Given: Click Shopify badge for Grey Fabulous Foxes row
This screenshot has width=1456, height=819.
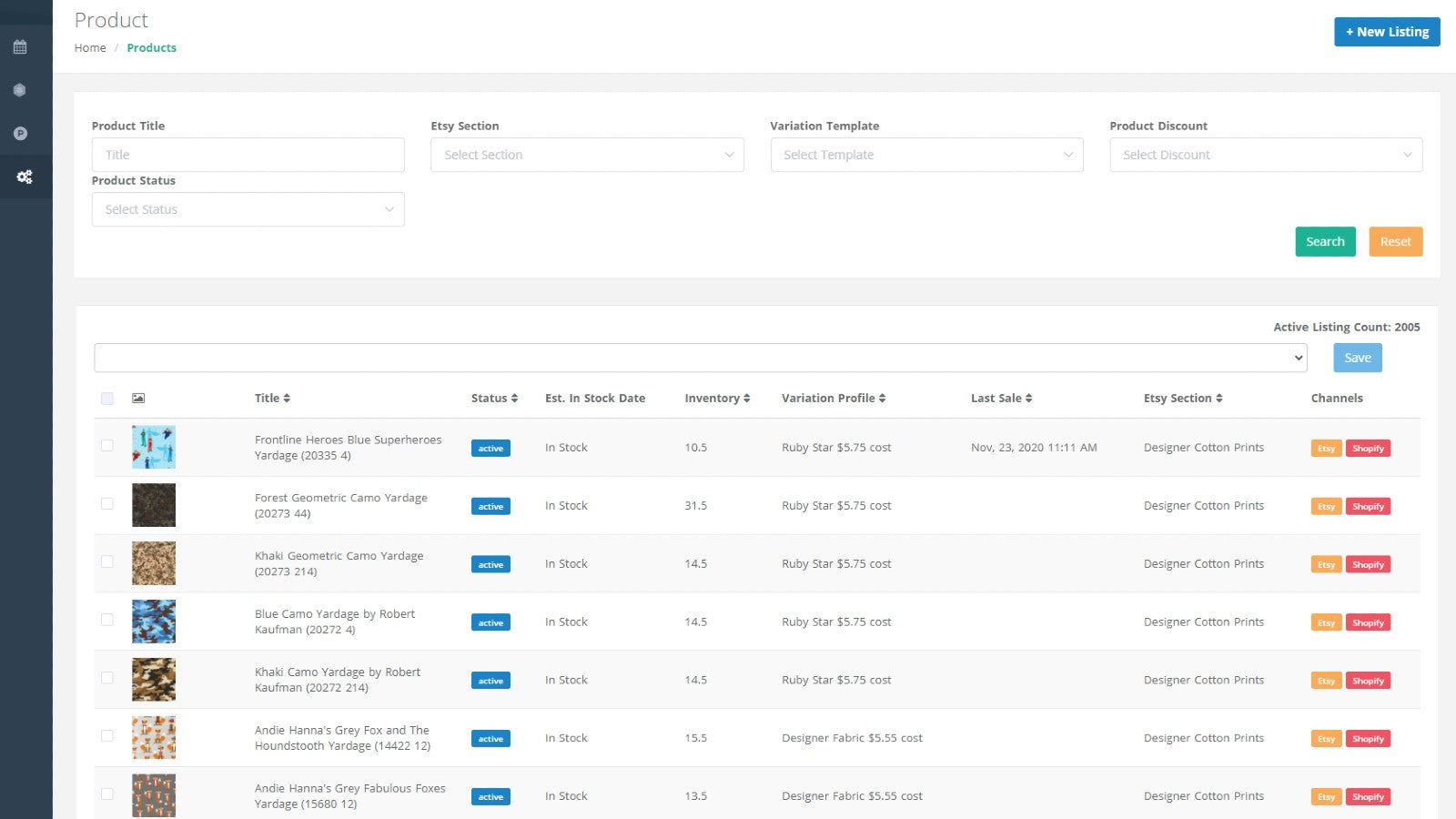Looking at the screenshot, I should [1368, 797].
